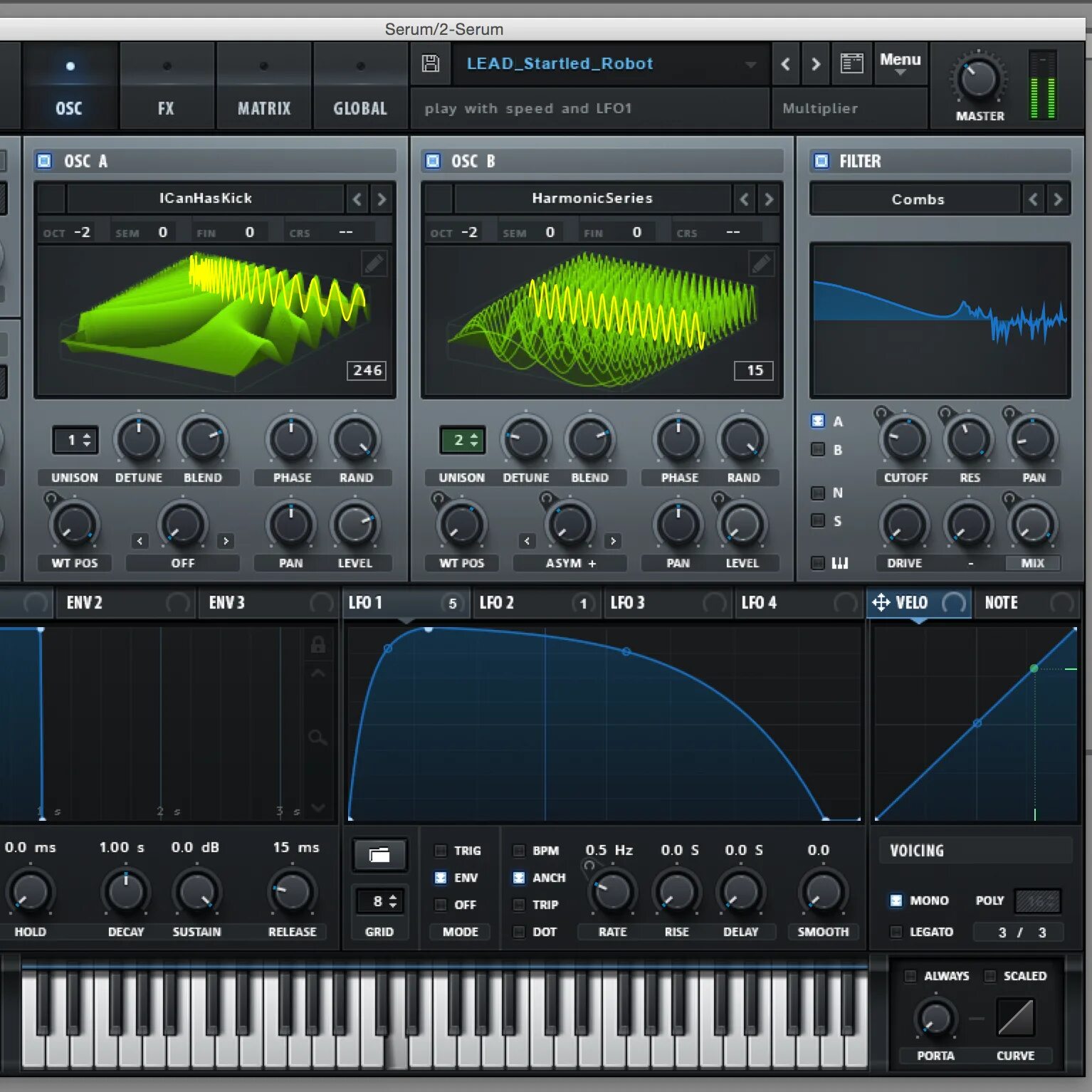Select previous filter type arrow
This screenshot has width=1092, height=1092.
[x=1034, y=199]
